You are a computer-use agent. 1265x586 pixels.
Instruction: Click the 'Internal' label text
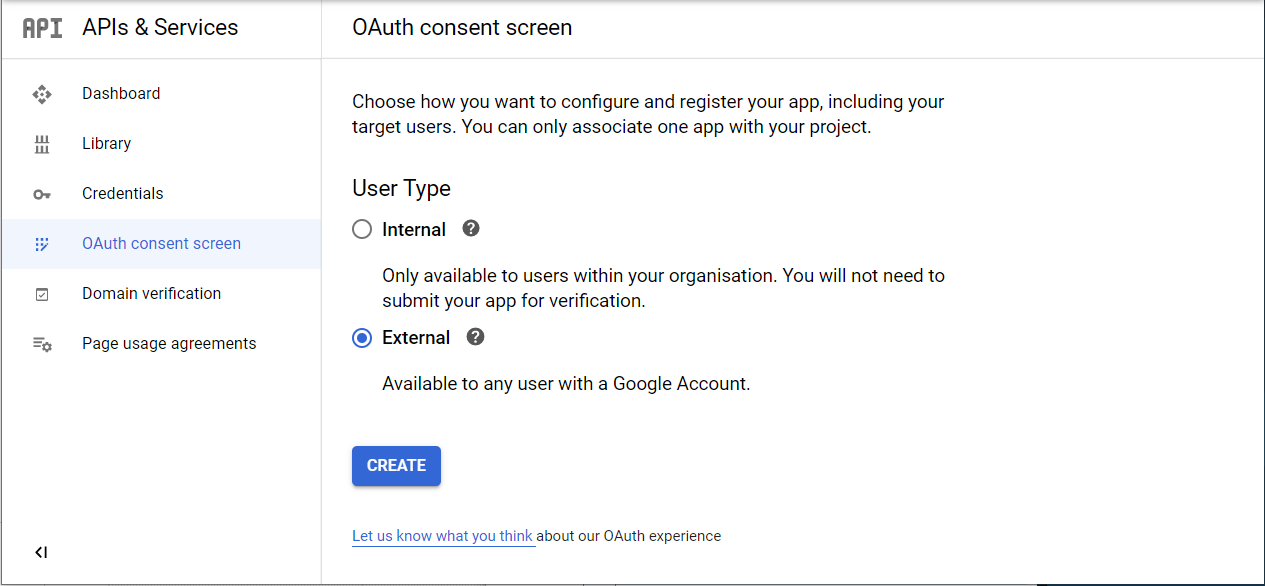tap(414, 230)
